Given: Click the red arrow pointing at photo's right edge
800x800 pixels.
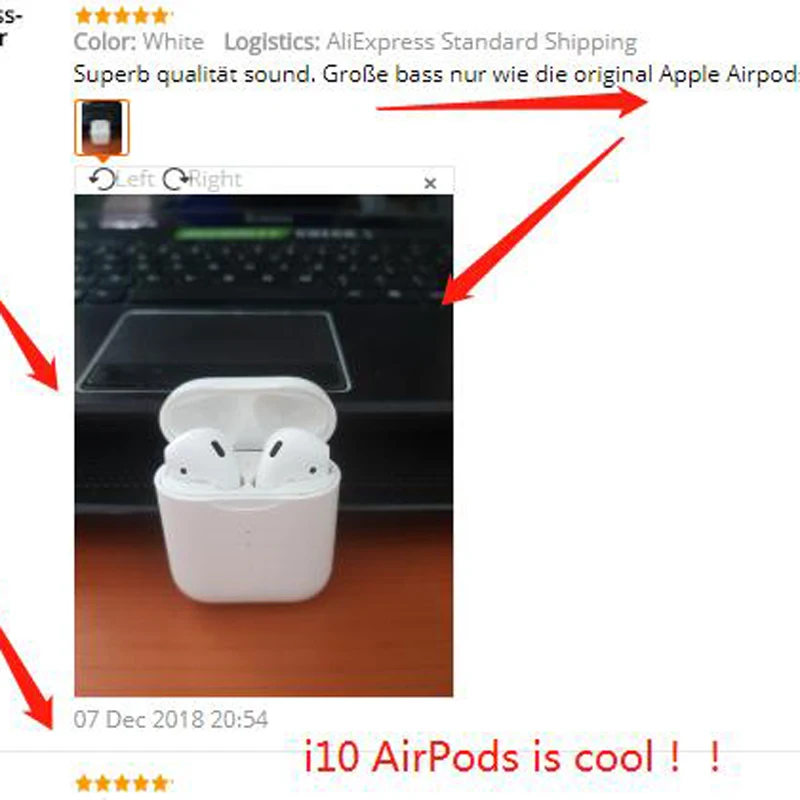Looking at the screenshot, I should (x=532, y=221).
